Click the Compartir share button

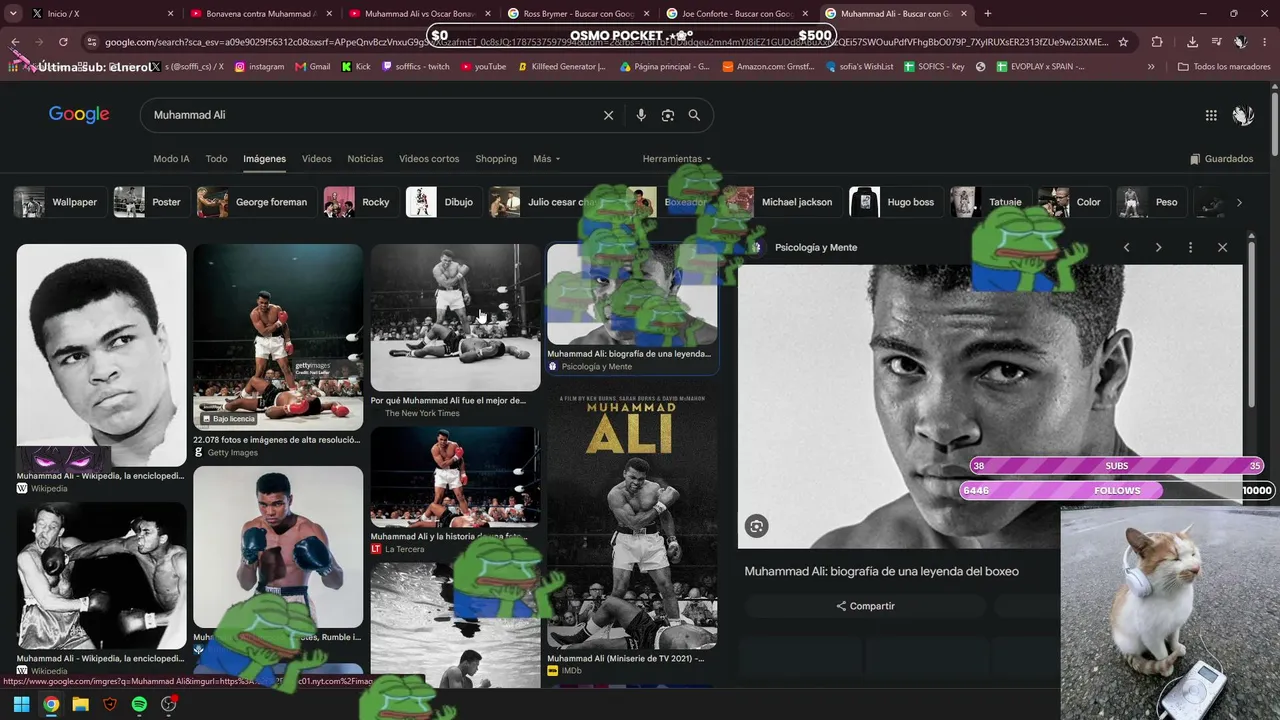tap(866, 606)
